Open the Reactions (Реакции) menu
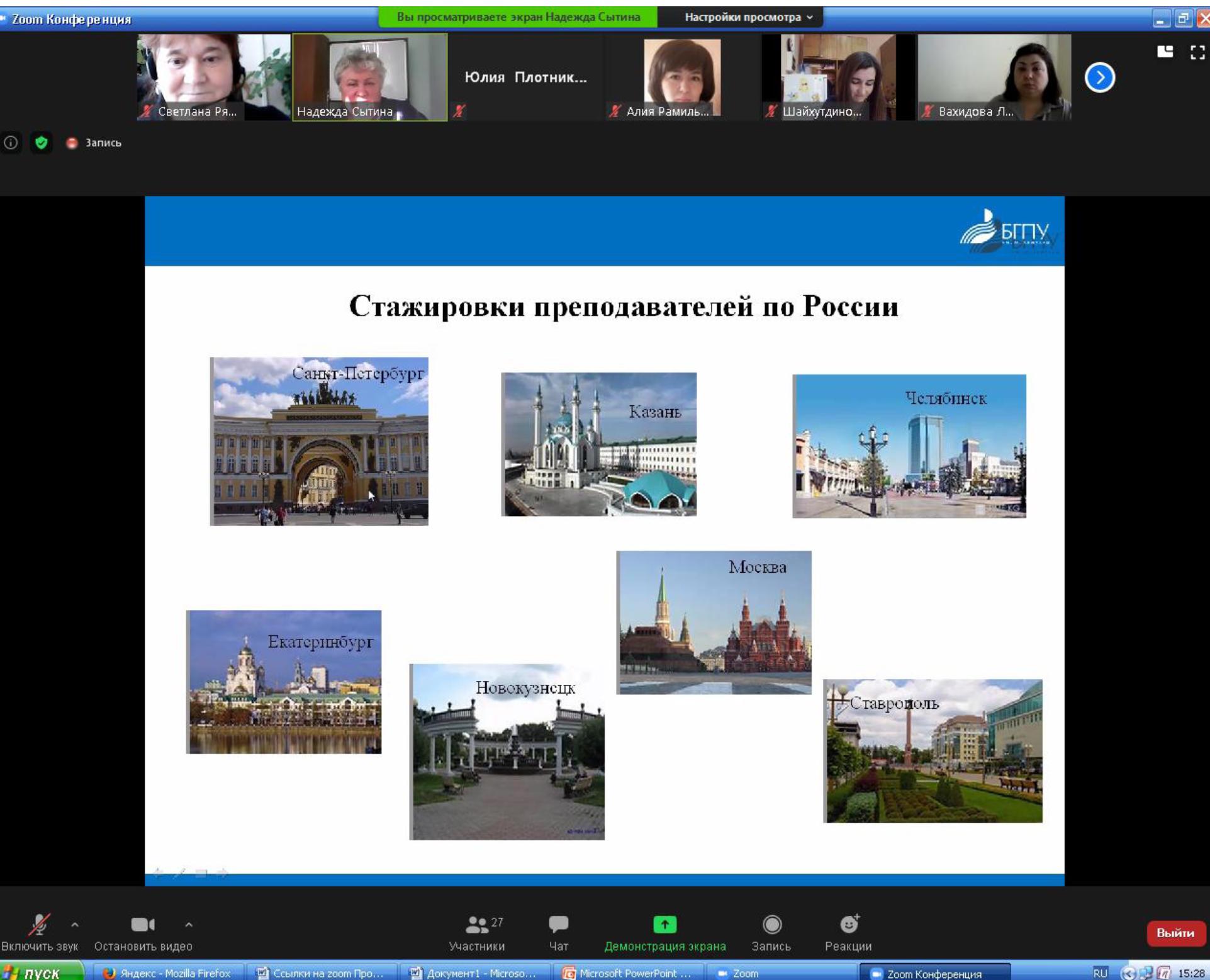This screenshot has height=980, width=1210. pyautogui.click(x=848, y=924)
